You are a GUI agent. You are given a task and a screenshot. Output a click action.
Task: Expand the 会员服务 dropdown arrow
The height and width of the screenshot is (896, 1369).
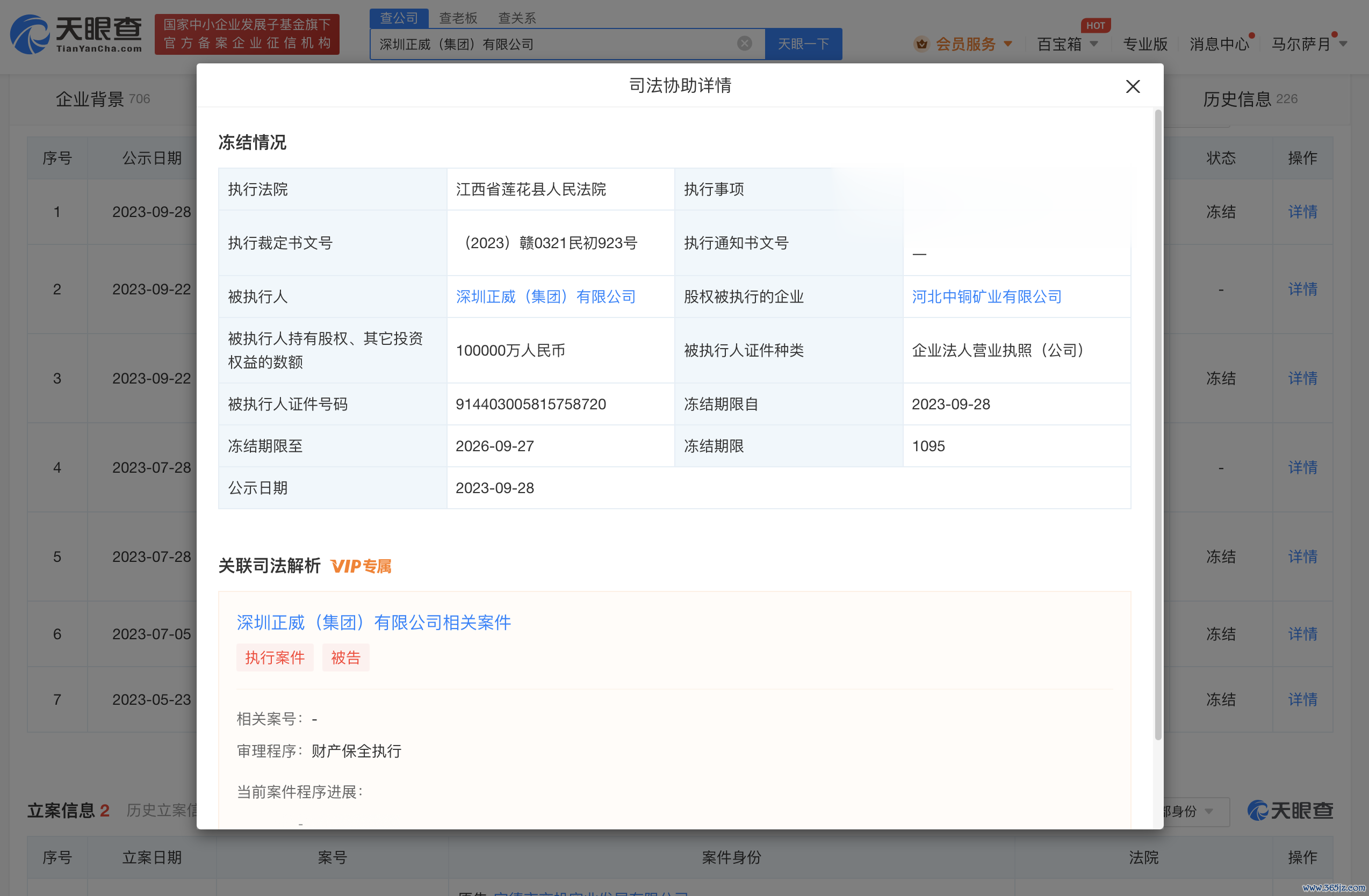click(1008, 44)
